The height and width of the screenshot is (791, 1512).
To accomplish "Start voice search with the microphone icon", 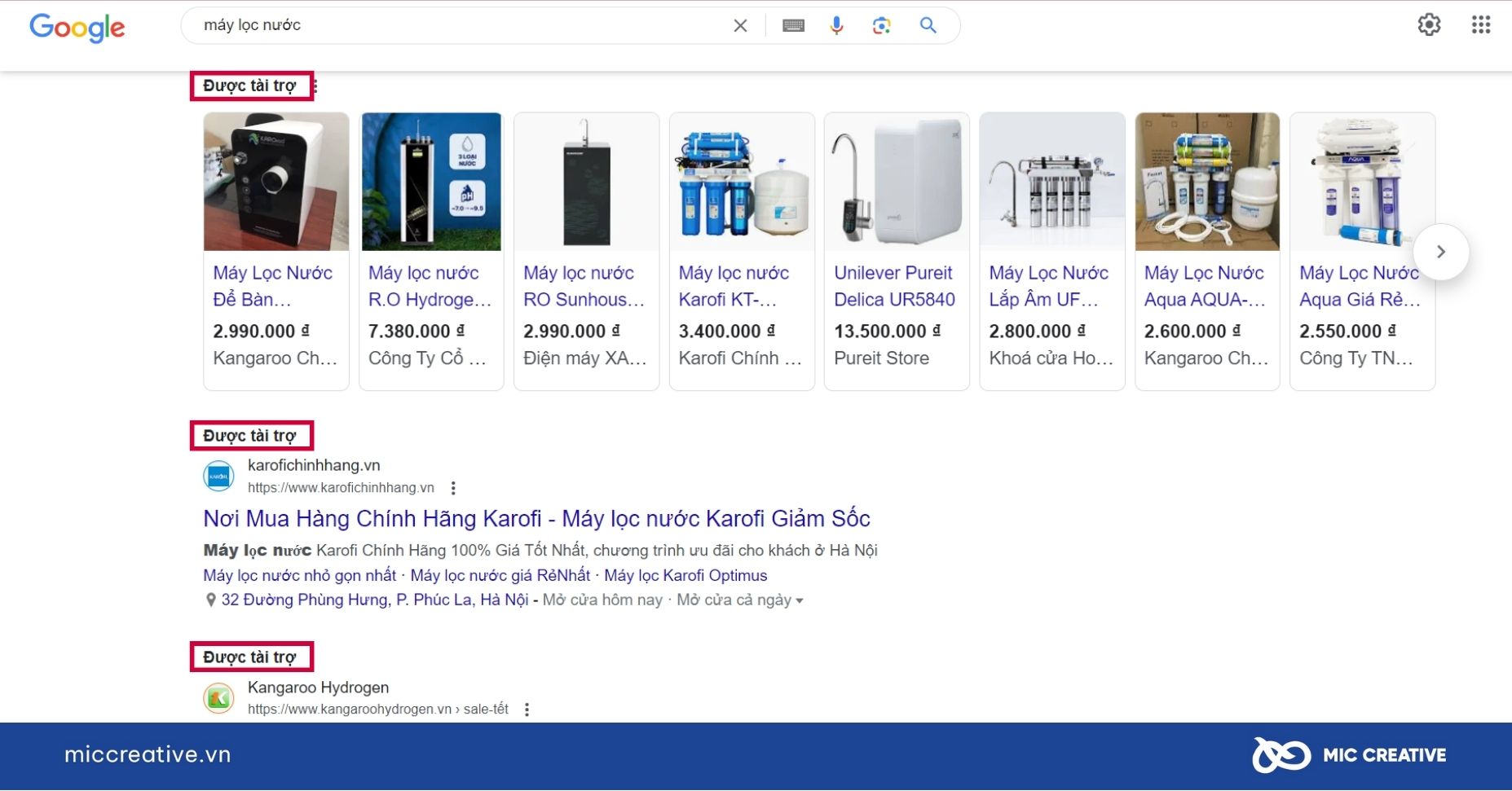I will (x=836, y=25).
